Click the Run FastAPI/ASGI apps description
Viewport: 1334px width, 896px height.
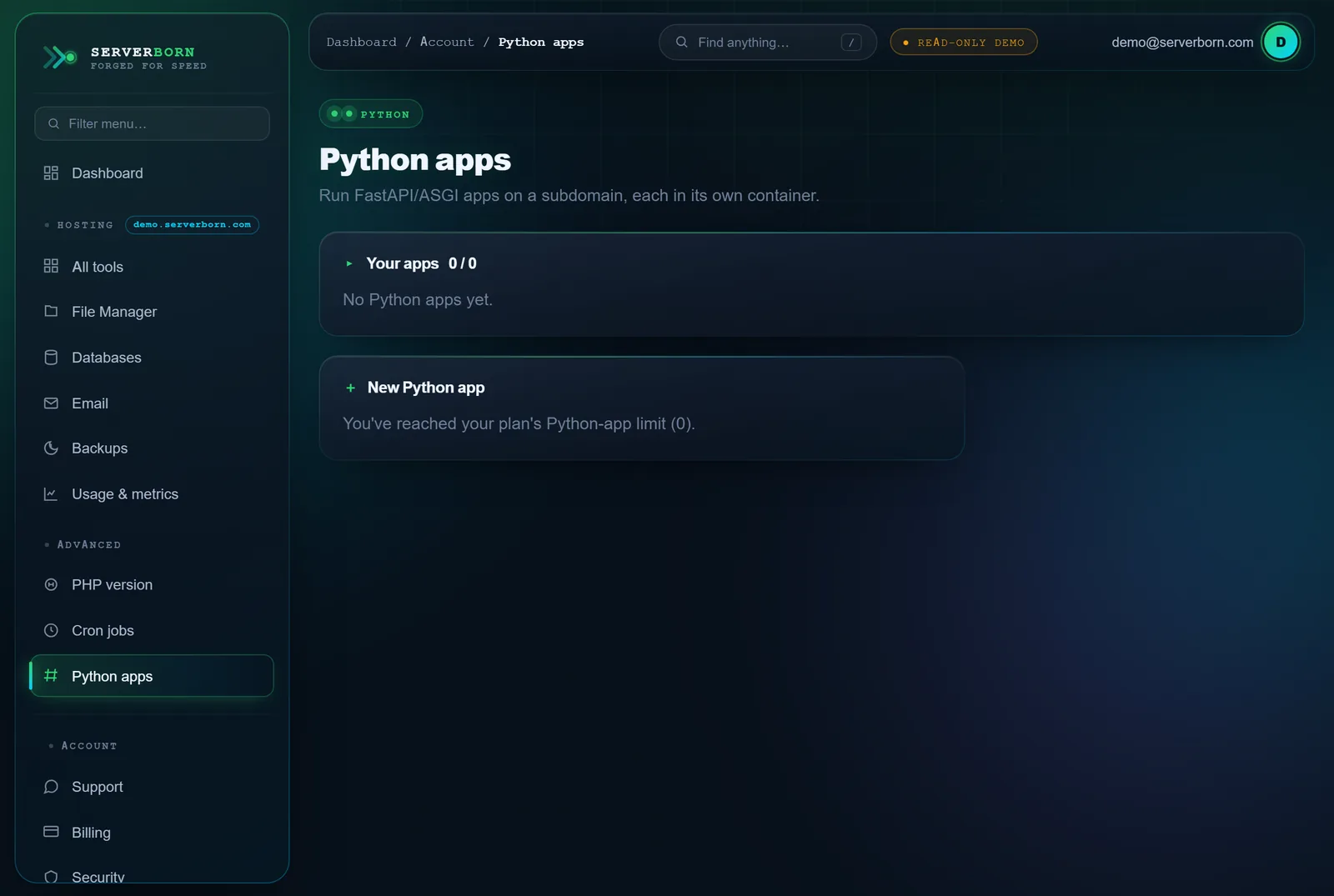[569, 195]
